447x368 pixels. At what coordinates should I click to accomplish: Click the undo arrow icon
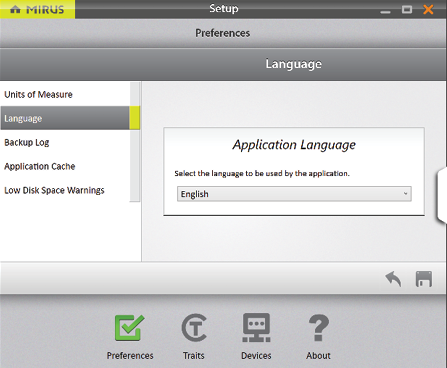click(x=393, y=279)
